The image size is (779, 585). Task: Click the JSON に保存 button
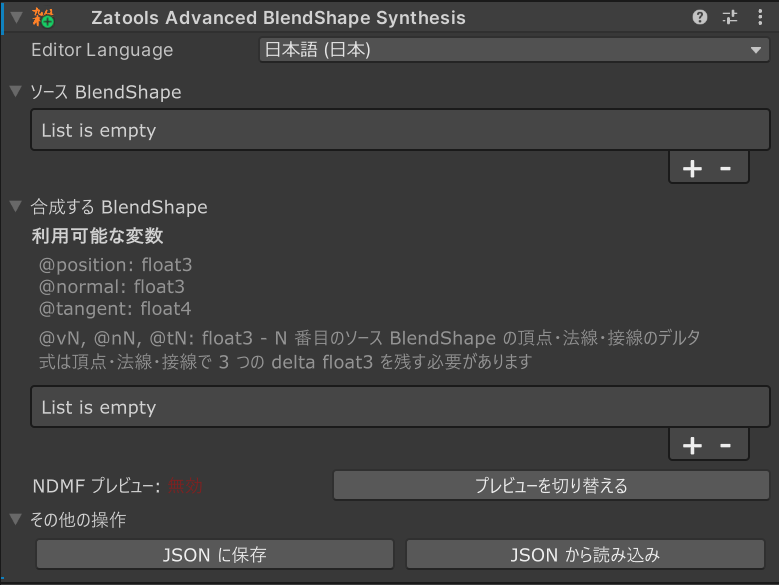coord(215,555)
